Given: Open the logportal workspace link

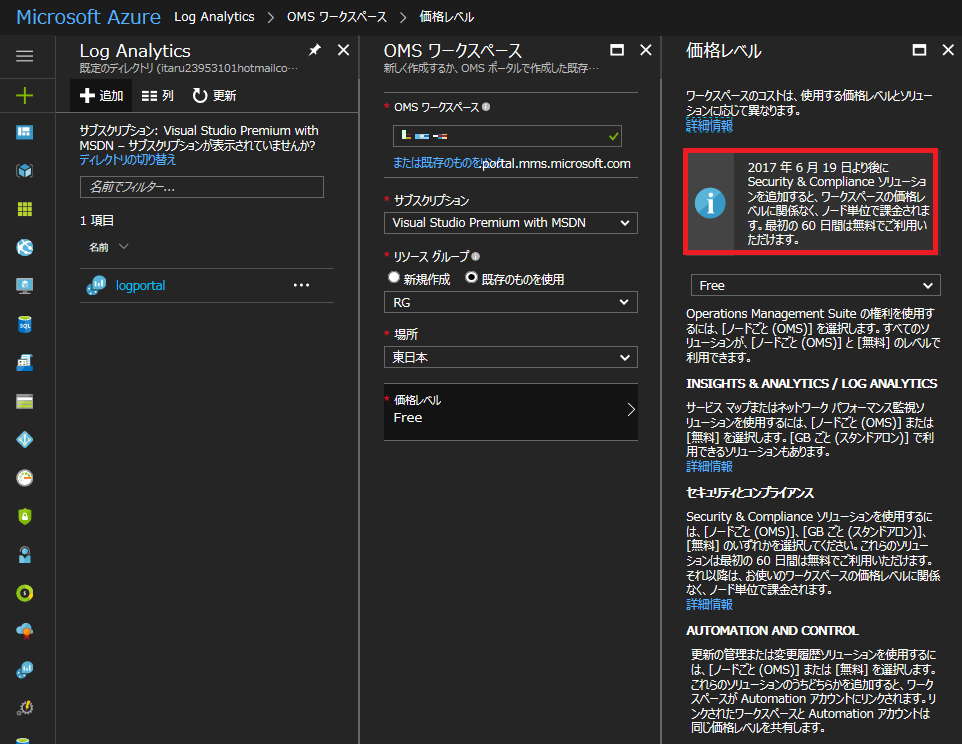Looking at the screenshot, I should click(x=140, y=286).
